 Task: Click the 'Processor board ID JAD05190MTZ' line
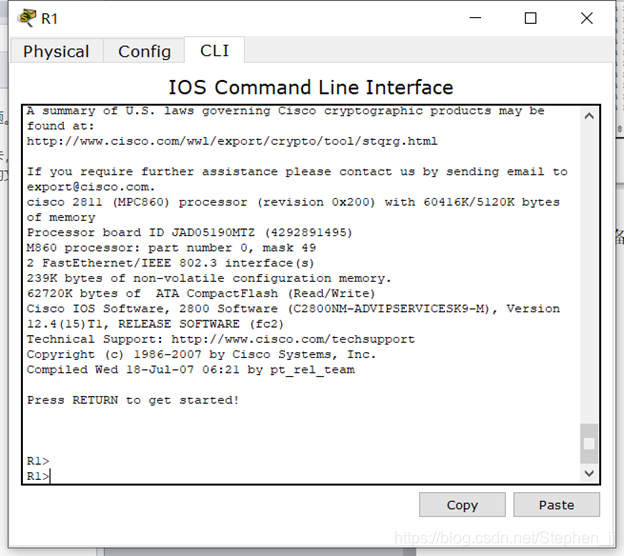(x=189, y=232)
